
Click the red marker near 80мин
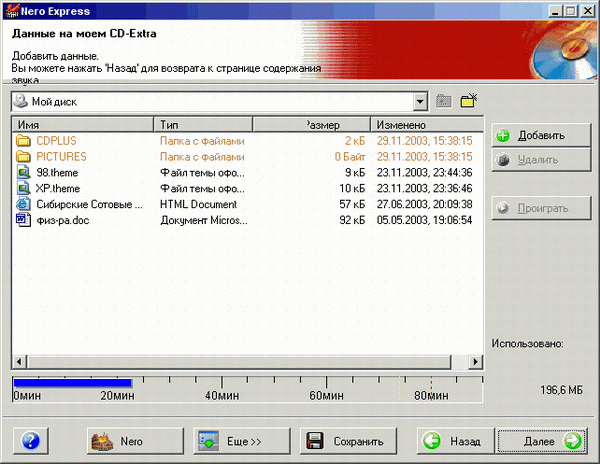(x=431, y=388)
